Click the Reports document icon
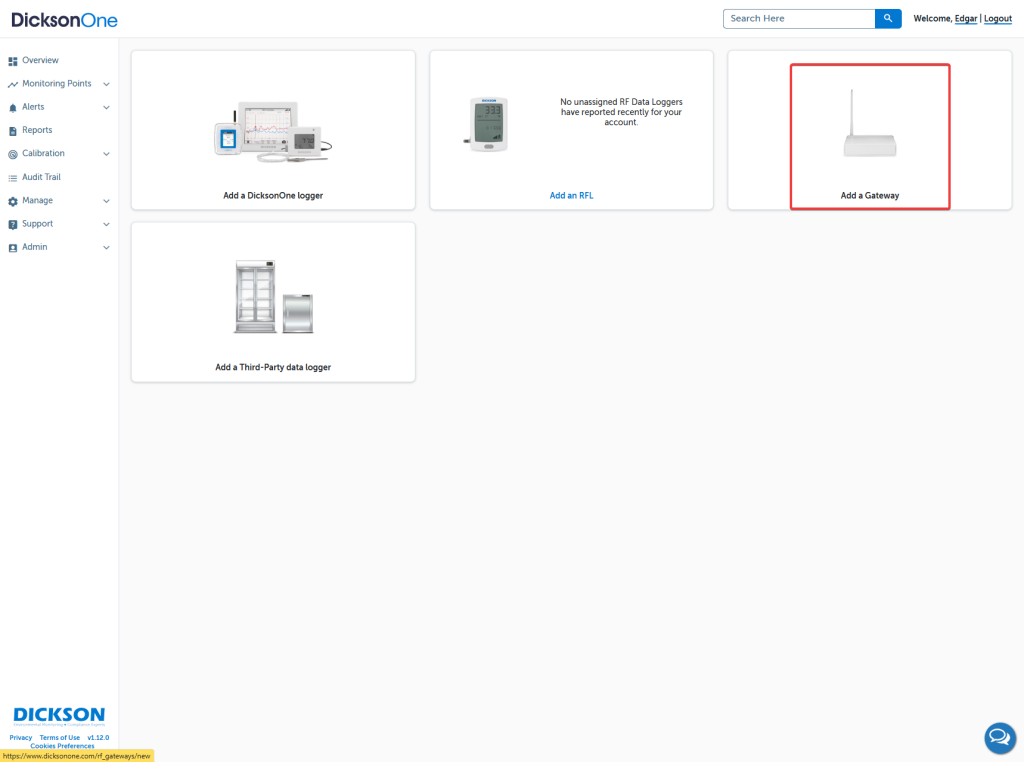 point(13,131)
